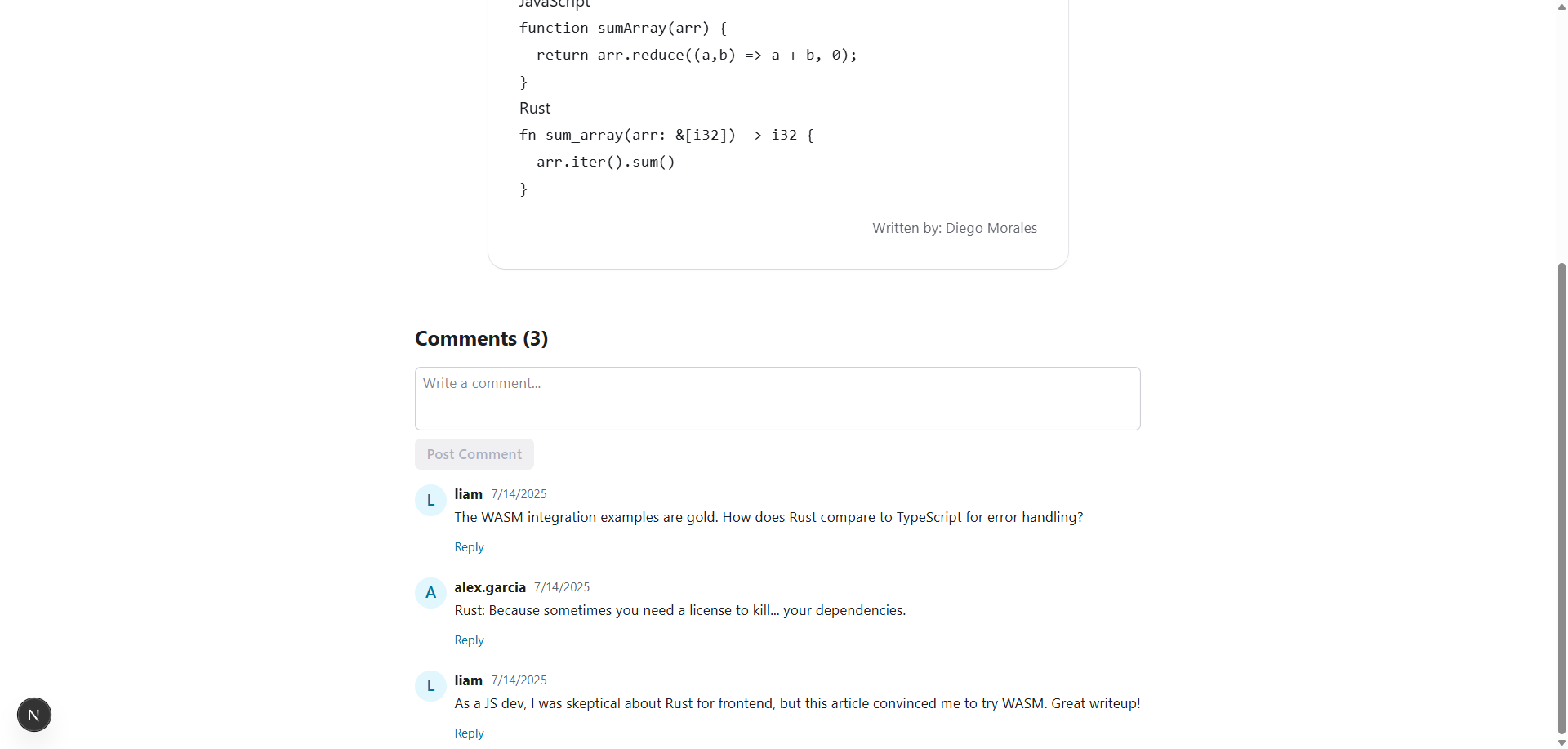Reply to liam's JS dev comment

tap(469, 733)
